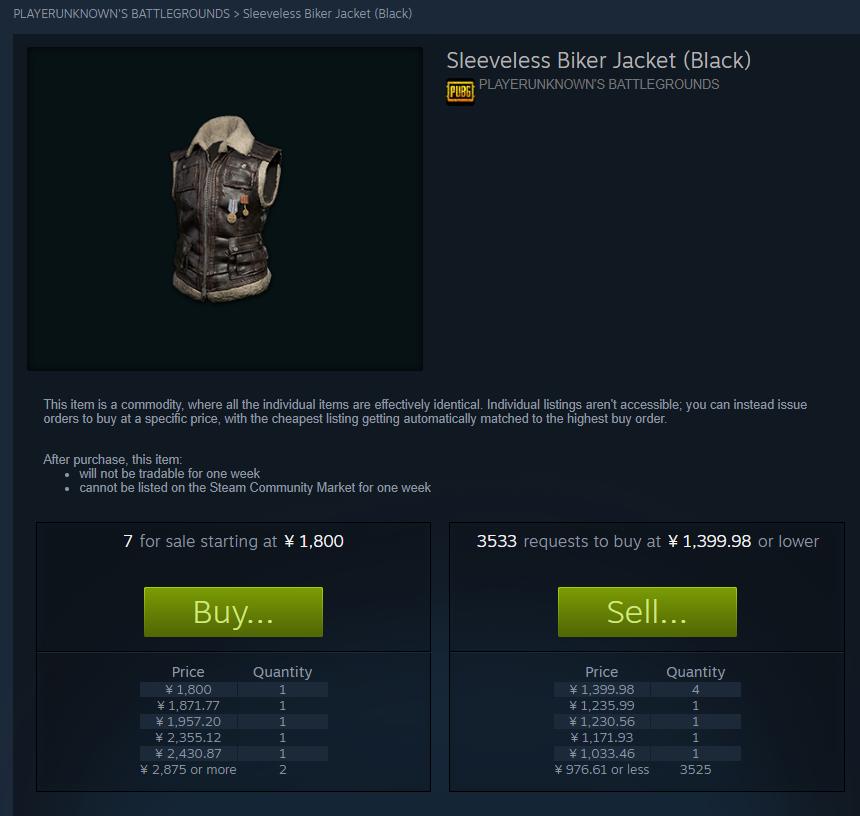The height and width of the screenshot is (816, 860).
Task: Open the green Buy button
Action: click(233, 612)
